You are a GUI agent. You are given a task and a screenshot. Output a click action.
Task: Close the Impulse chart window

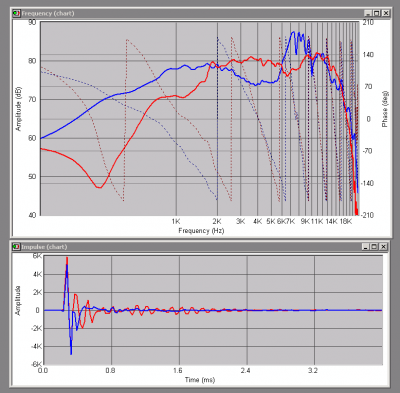[383, 247]
